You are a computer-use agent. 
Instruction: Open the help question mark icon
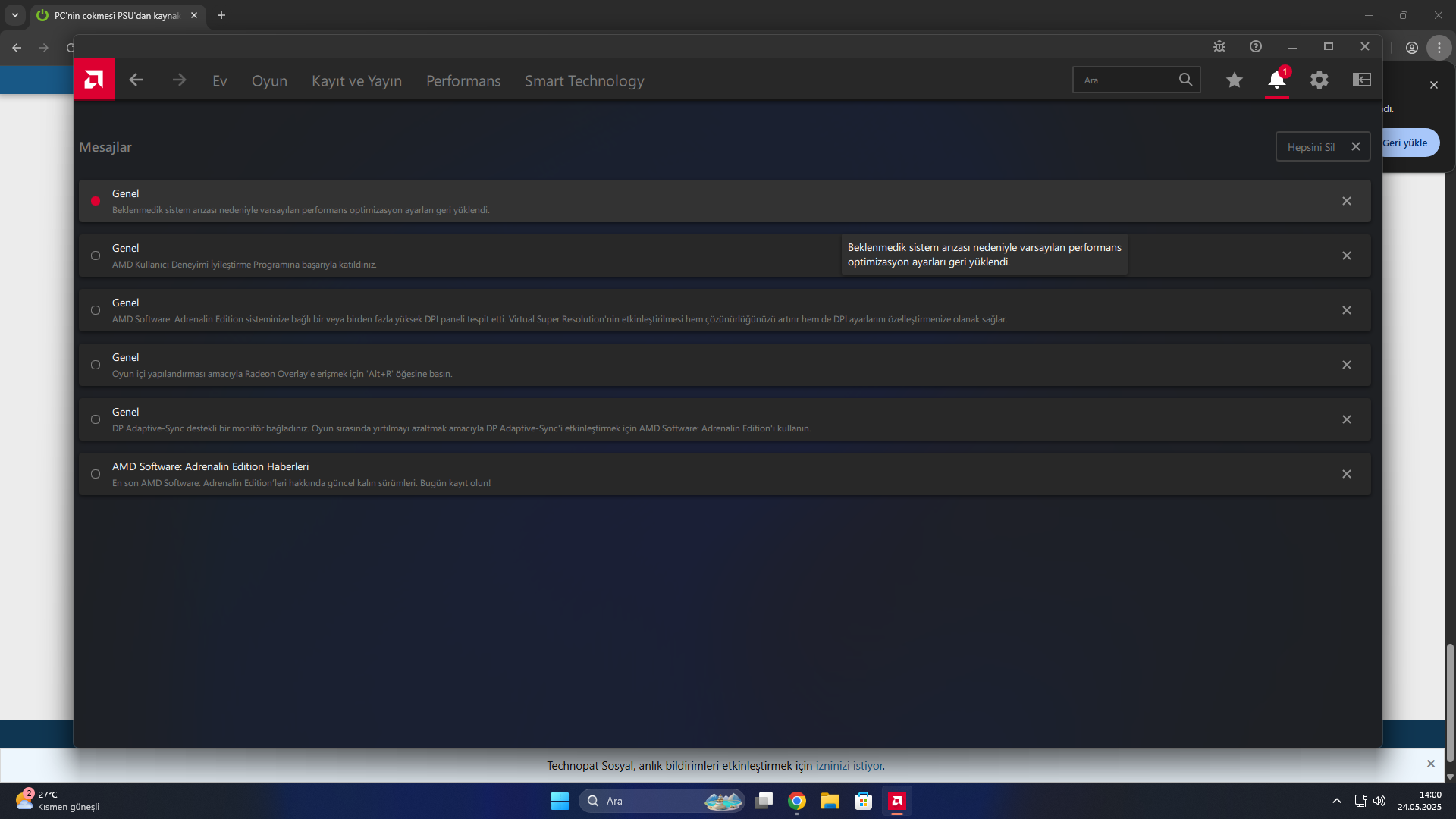[x=1256, y=46]
